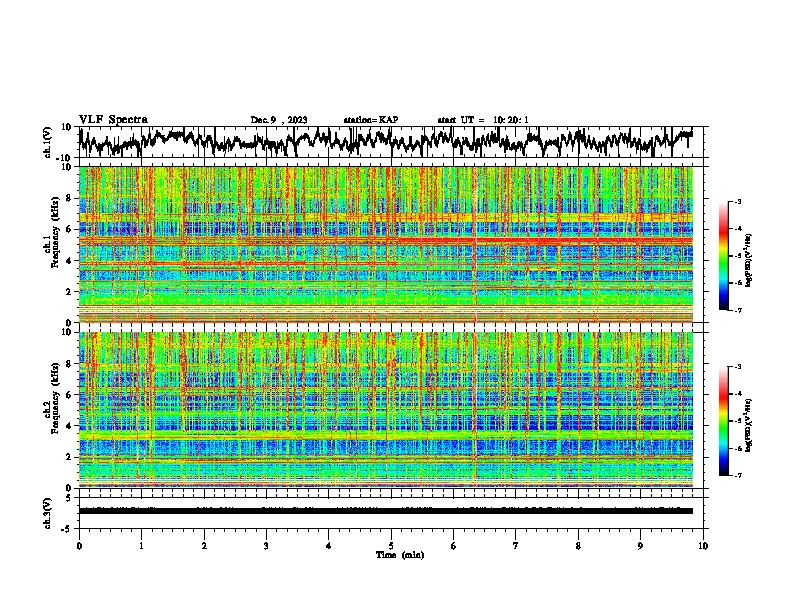Click the 2 kHz tick on ch.2 frequency axis

pyautogui.click(x=70, y=457)
